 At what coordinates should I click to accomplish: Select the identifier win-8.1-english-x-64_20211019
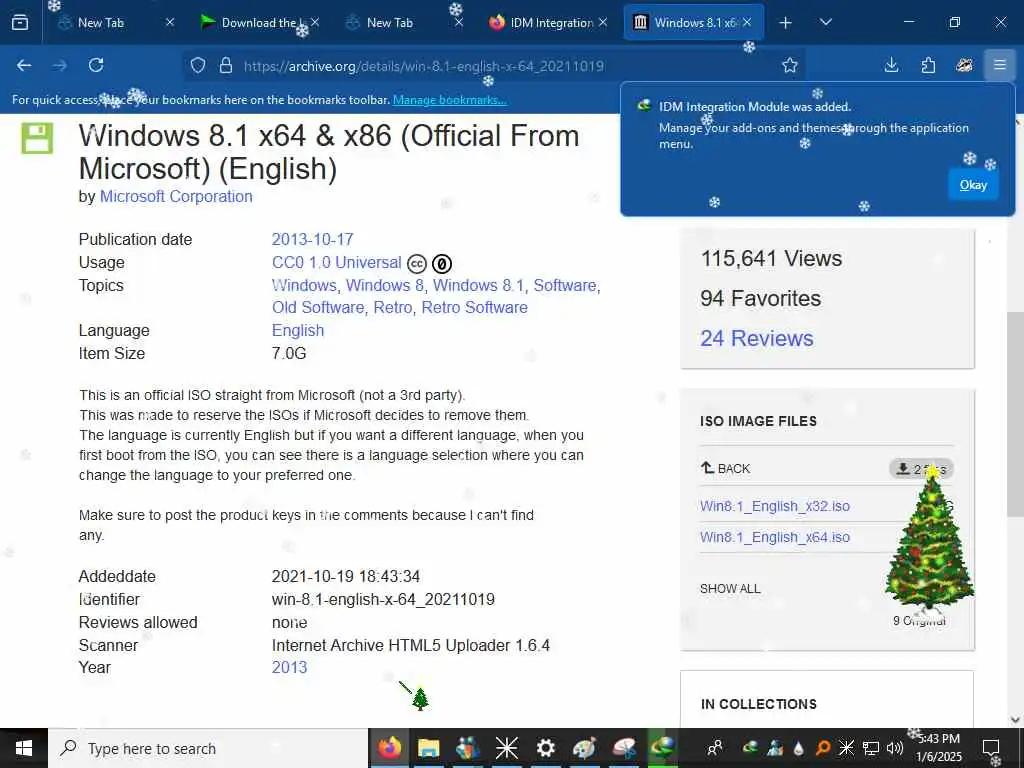click(383, 600)
